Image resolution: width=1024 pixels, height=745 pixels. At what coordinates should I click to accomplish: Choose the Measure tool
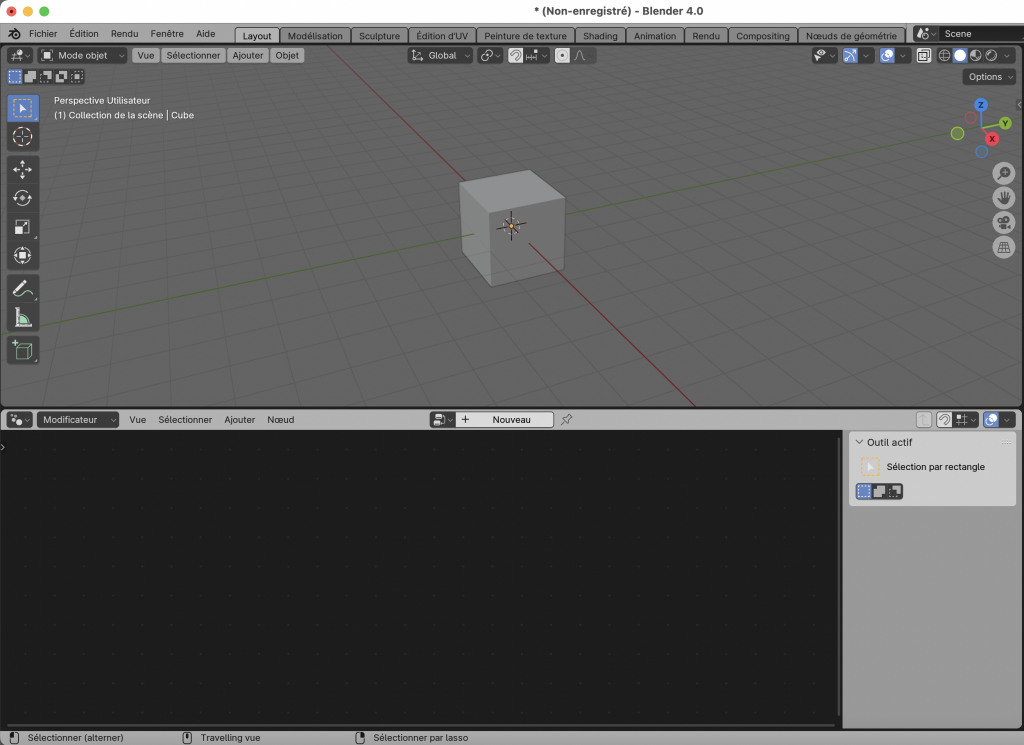tap(23, 318)
